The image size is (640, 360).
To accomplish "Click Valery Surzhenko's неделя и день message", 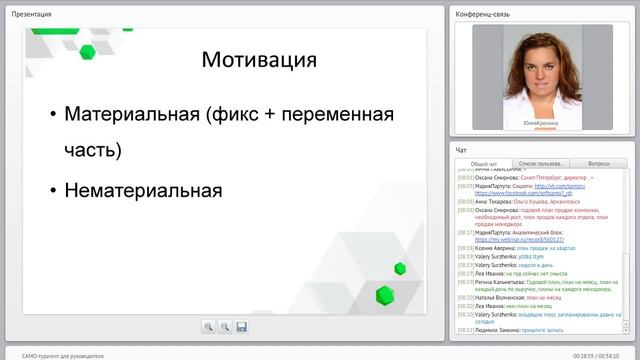I will pos(505,265).
